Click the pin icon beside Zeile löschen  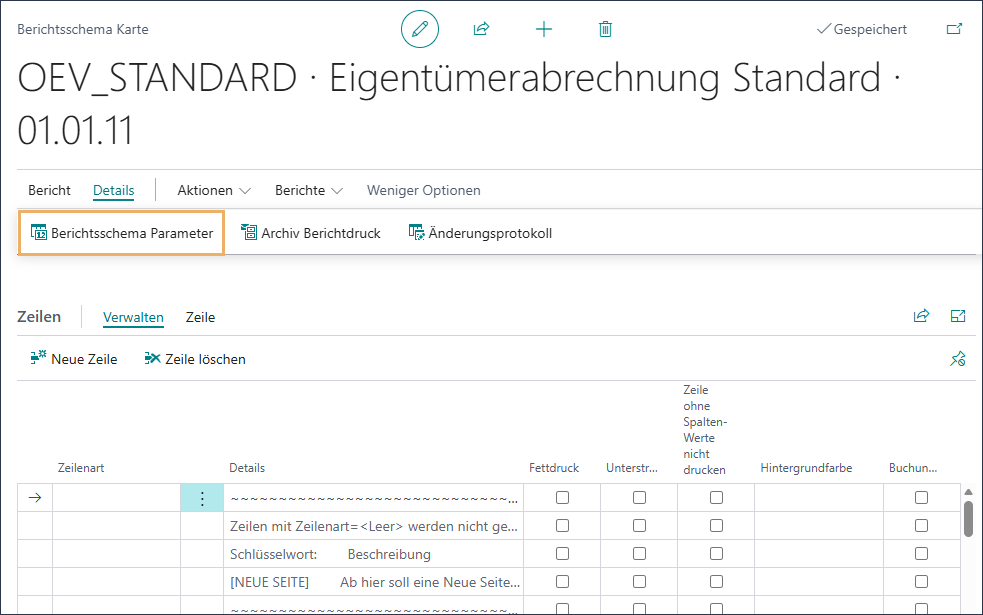pyautogui.click(x=958, y=359)
